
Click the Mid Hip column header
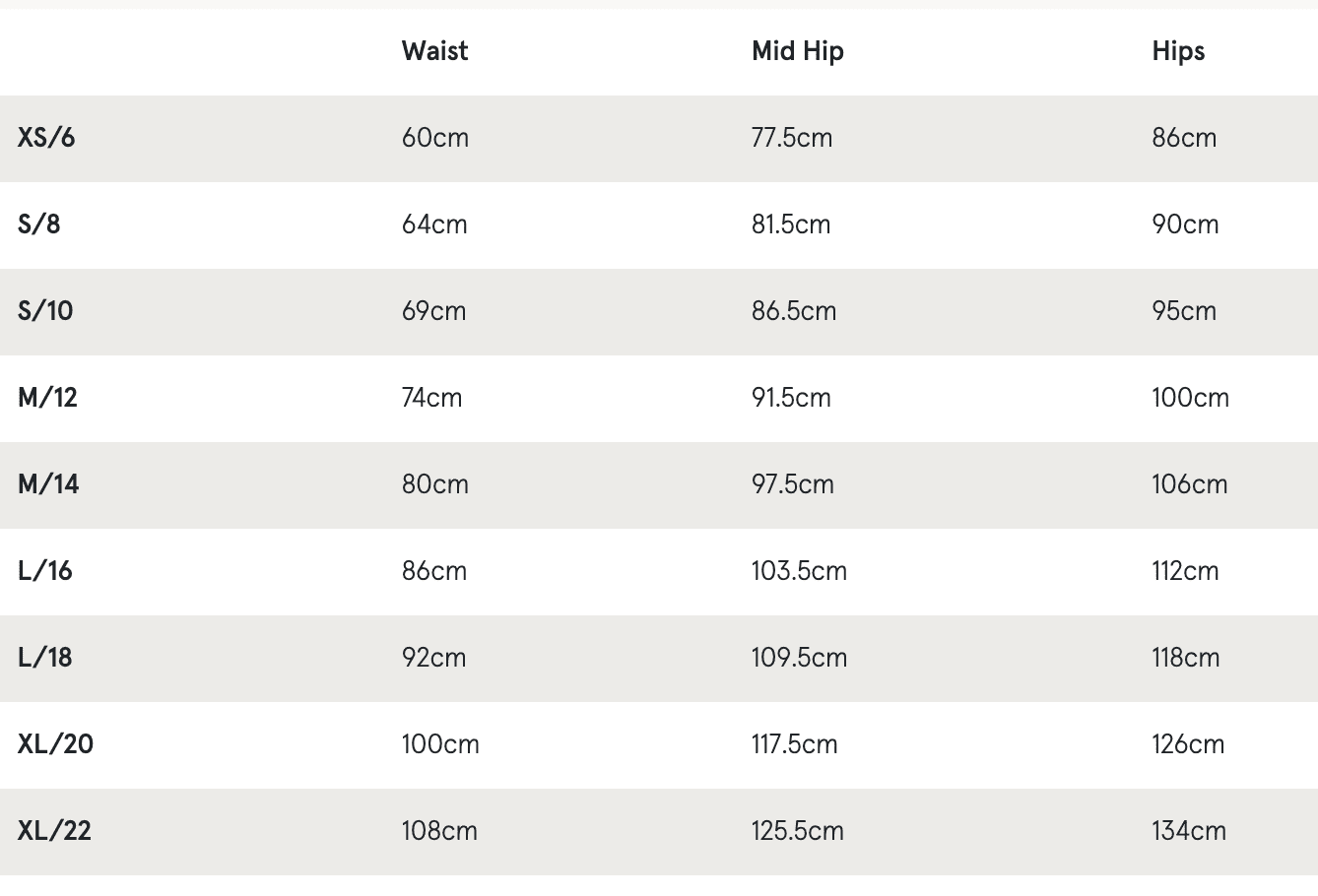pyautogui.click(x=798, y=51)
